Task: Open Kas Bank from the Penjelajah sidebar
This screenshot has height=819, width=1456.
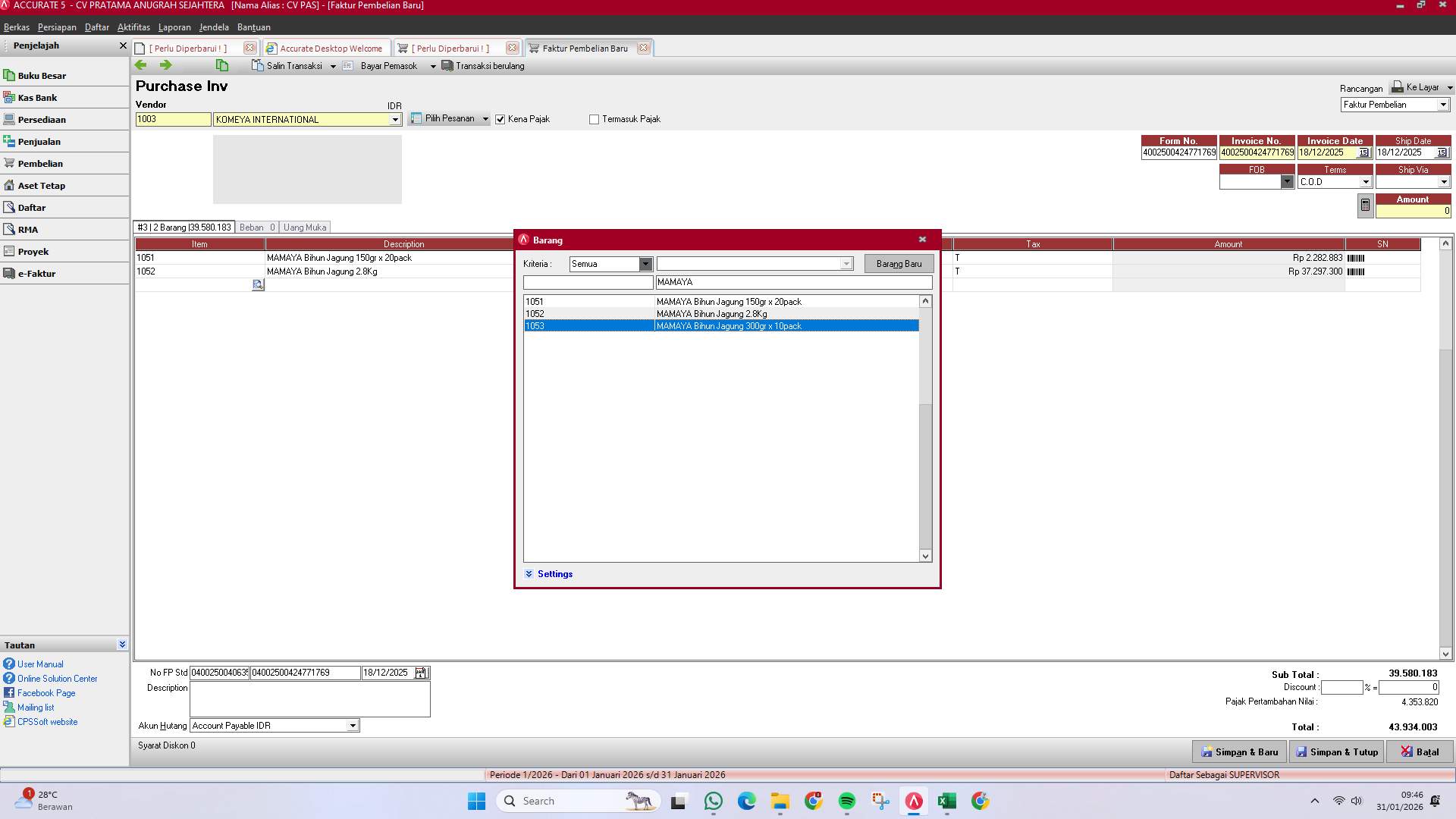Action: tap(36, 97)
